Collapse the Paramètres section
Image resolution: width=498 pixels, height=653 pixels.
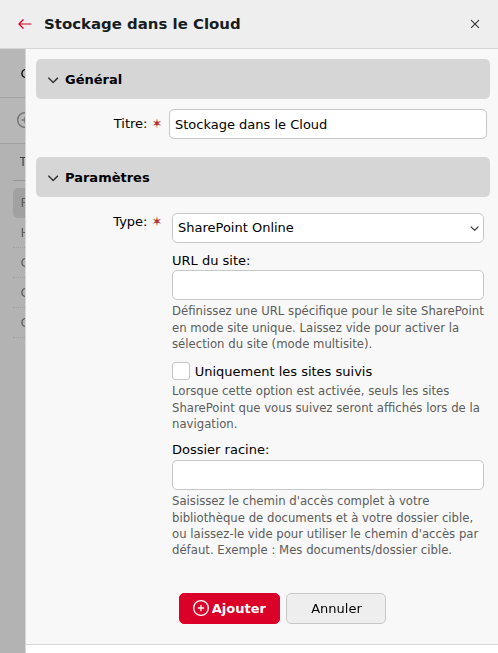tap(263, 177)
